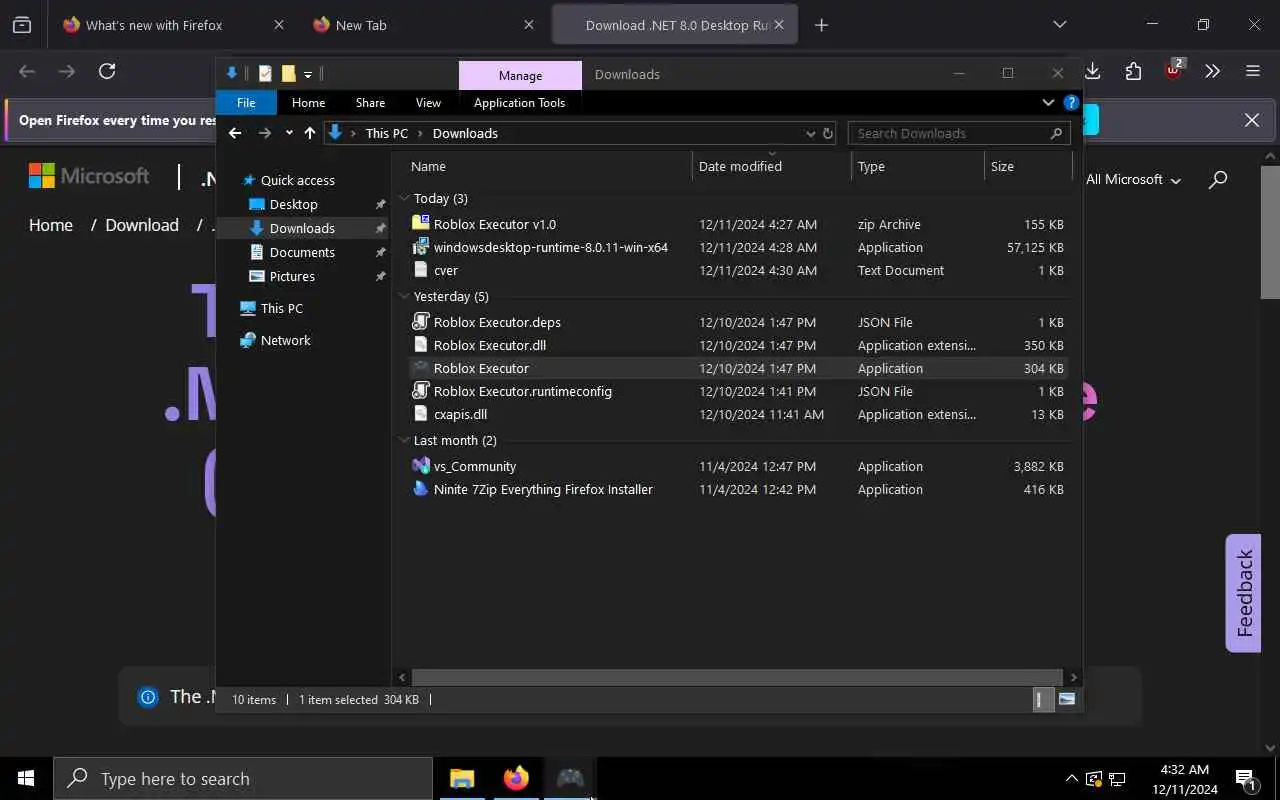Open All Microsoft dropdown on webpage
Screen dimensions: 1280x800
coord(1133,180)
